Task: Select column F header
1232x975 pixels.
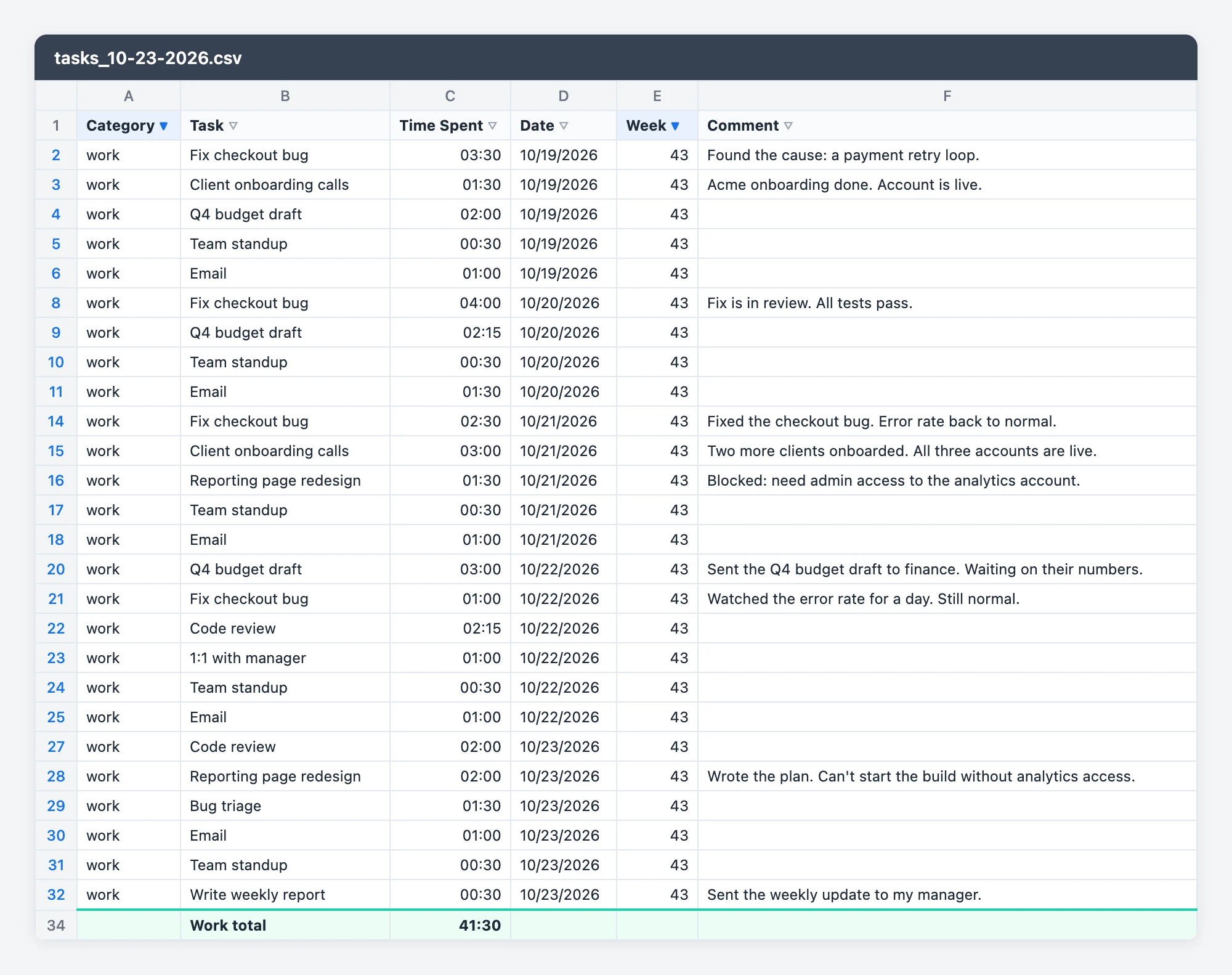Action: click(947, 96)
